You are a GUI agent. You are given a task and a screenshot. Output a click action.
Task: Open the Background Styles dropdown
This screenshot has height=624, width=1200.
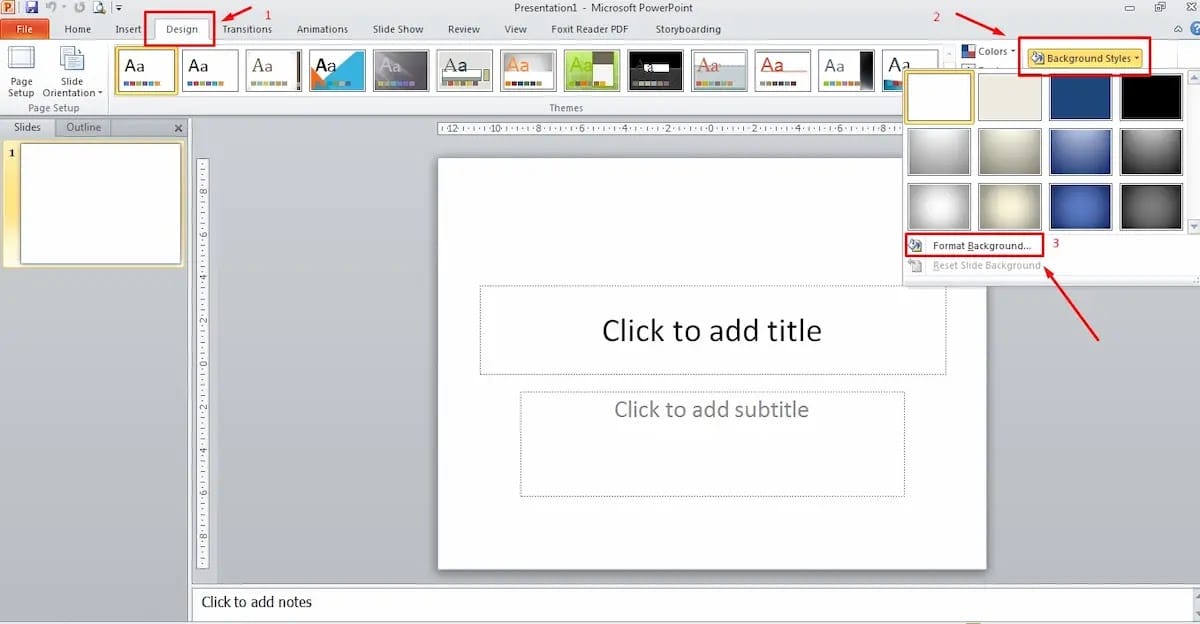pos(1084,58)
